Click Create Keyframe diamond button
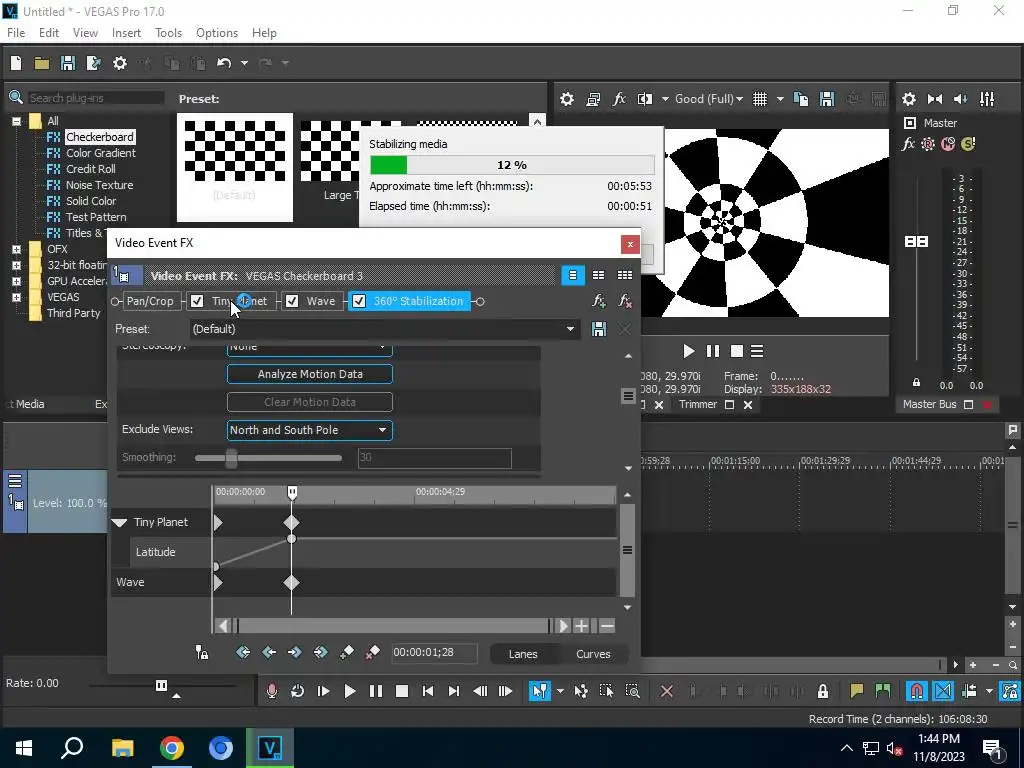1024x768 pixels. [347, 652]
